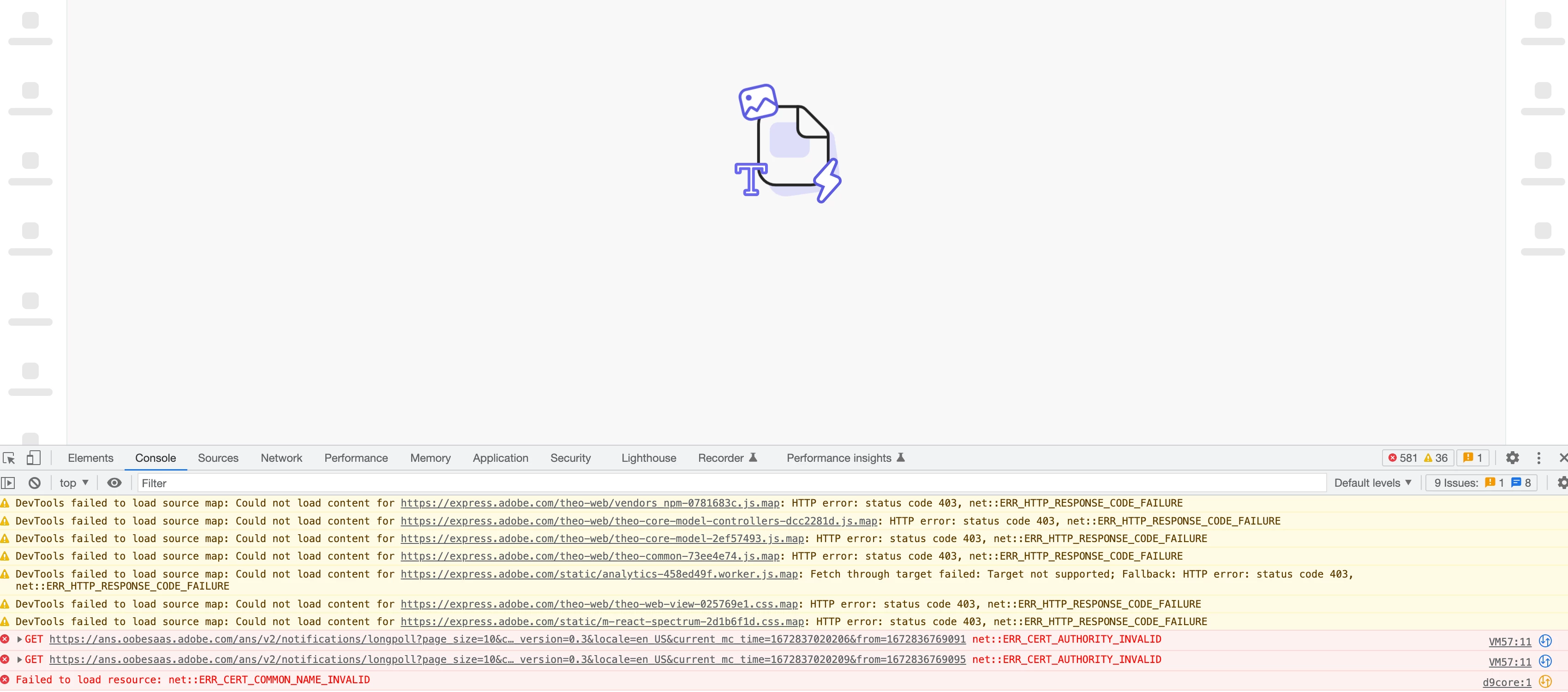Open the vendors_npm-0781683c.js.map link
This screenshot has height=692, width=1568.
(x=589, y=503)
